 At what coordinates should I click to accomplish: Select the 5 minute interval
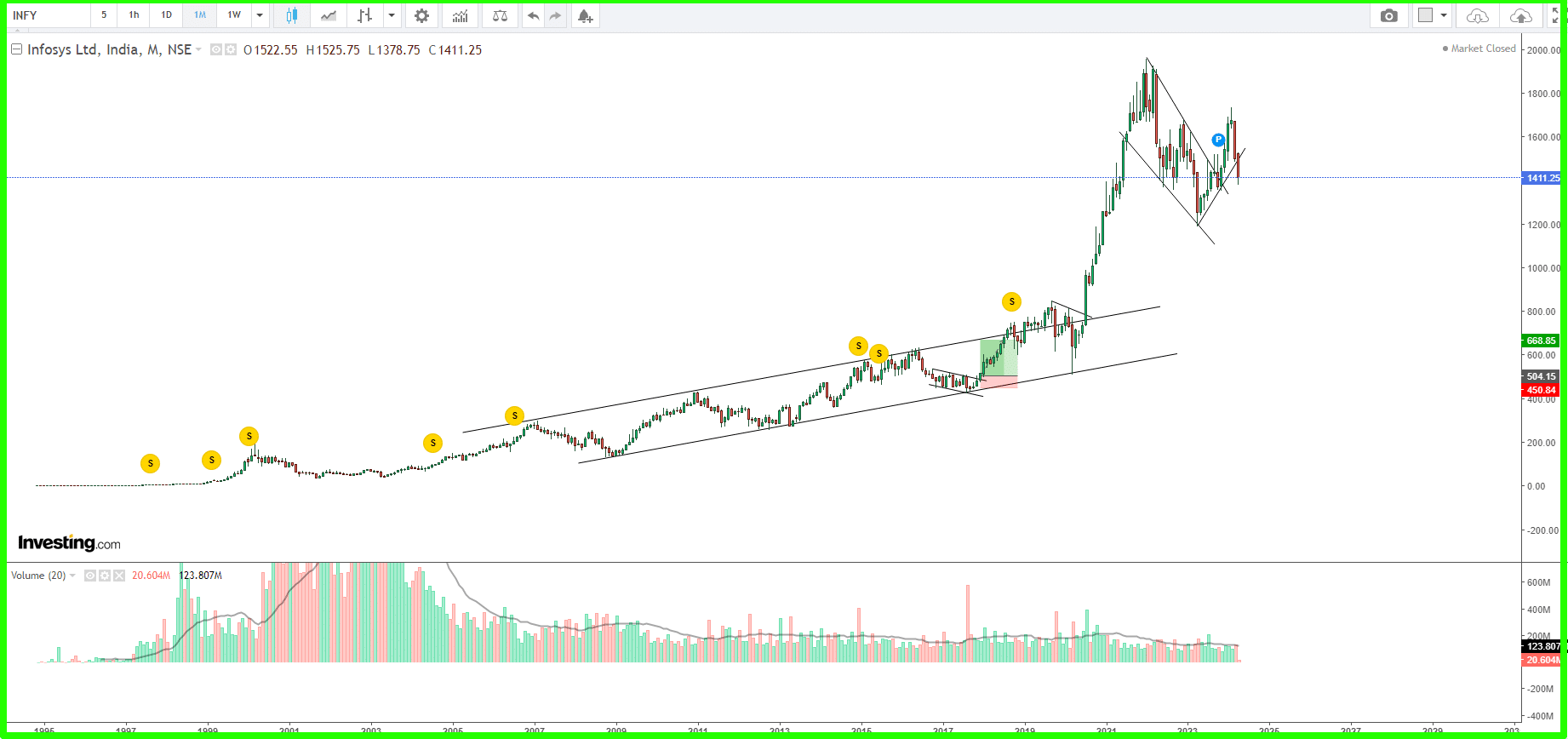pyautogui.click(x=104, y=15)
